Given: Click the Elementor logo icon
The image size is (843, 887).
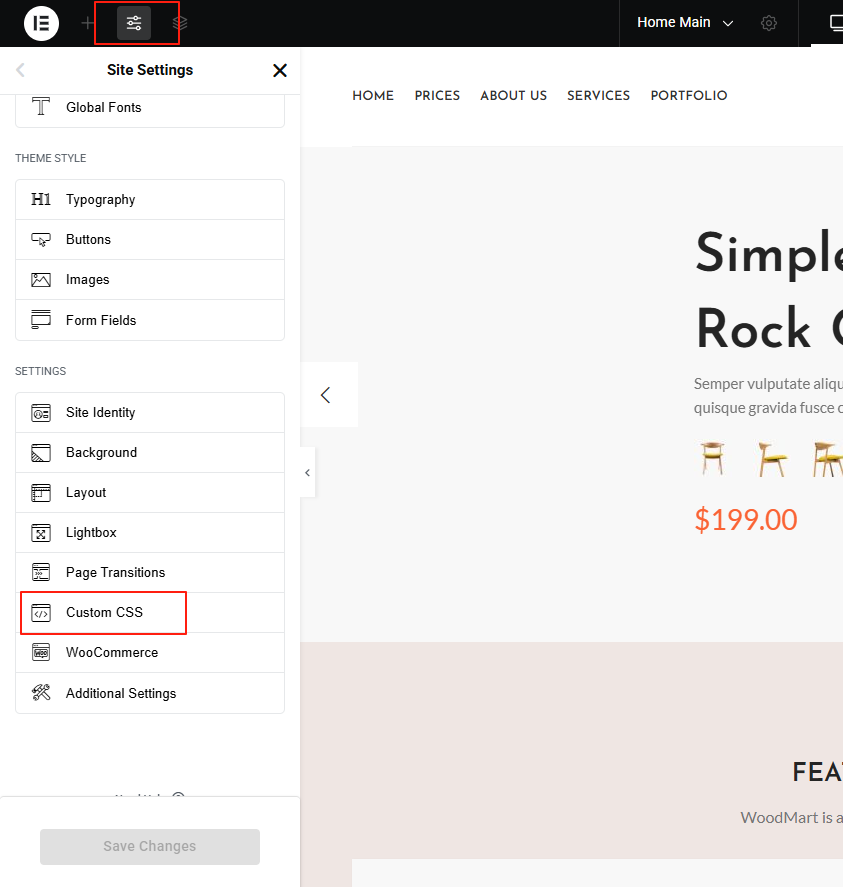Looking at the screenshot, I should click(42, 23).
